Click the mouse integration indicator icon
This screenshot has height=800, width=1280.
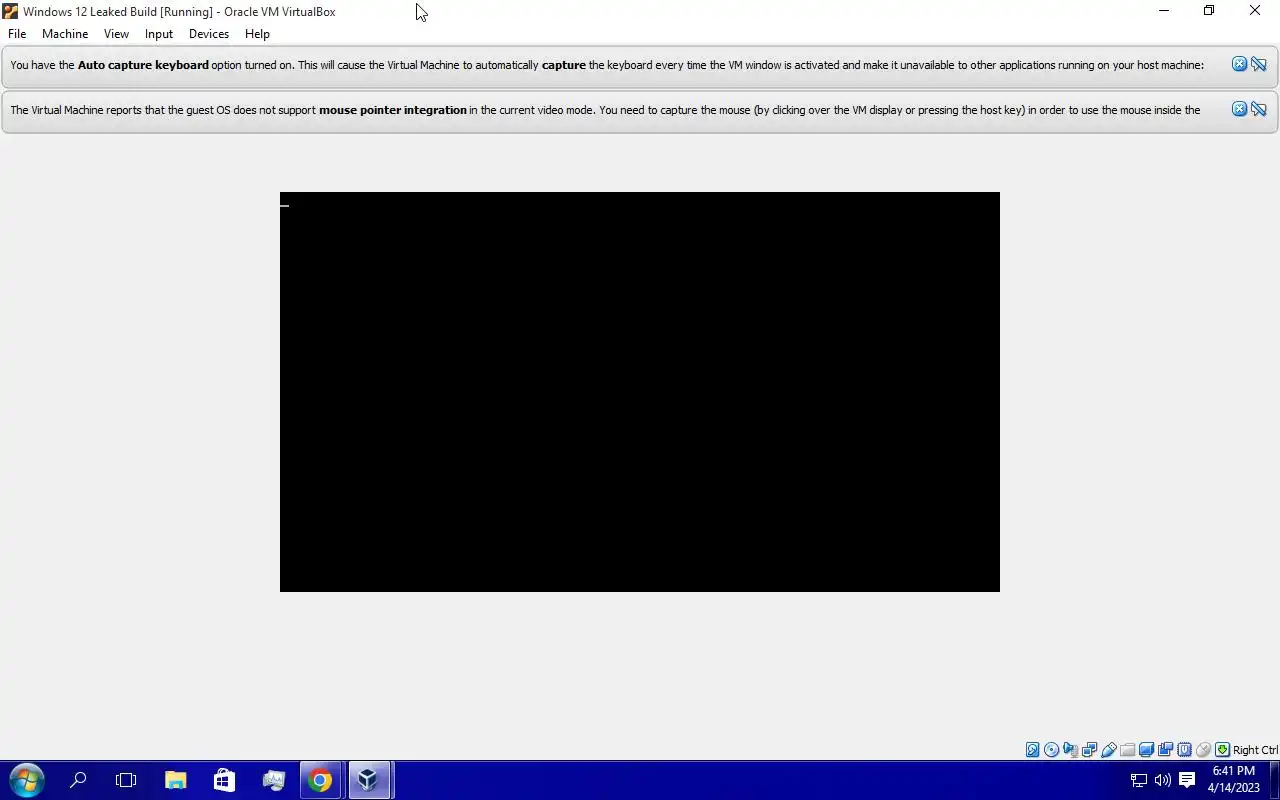pyautogui.click(x=1203, y=750)
